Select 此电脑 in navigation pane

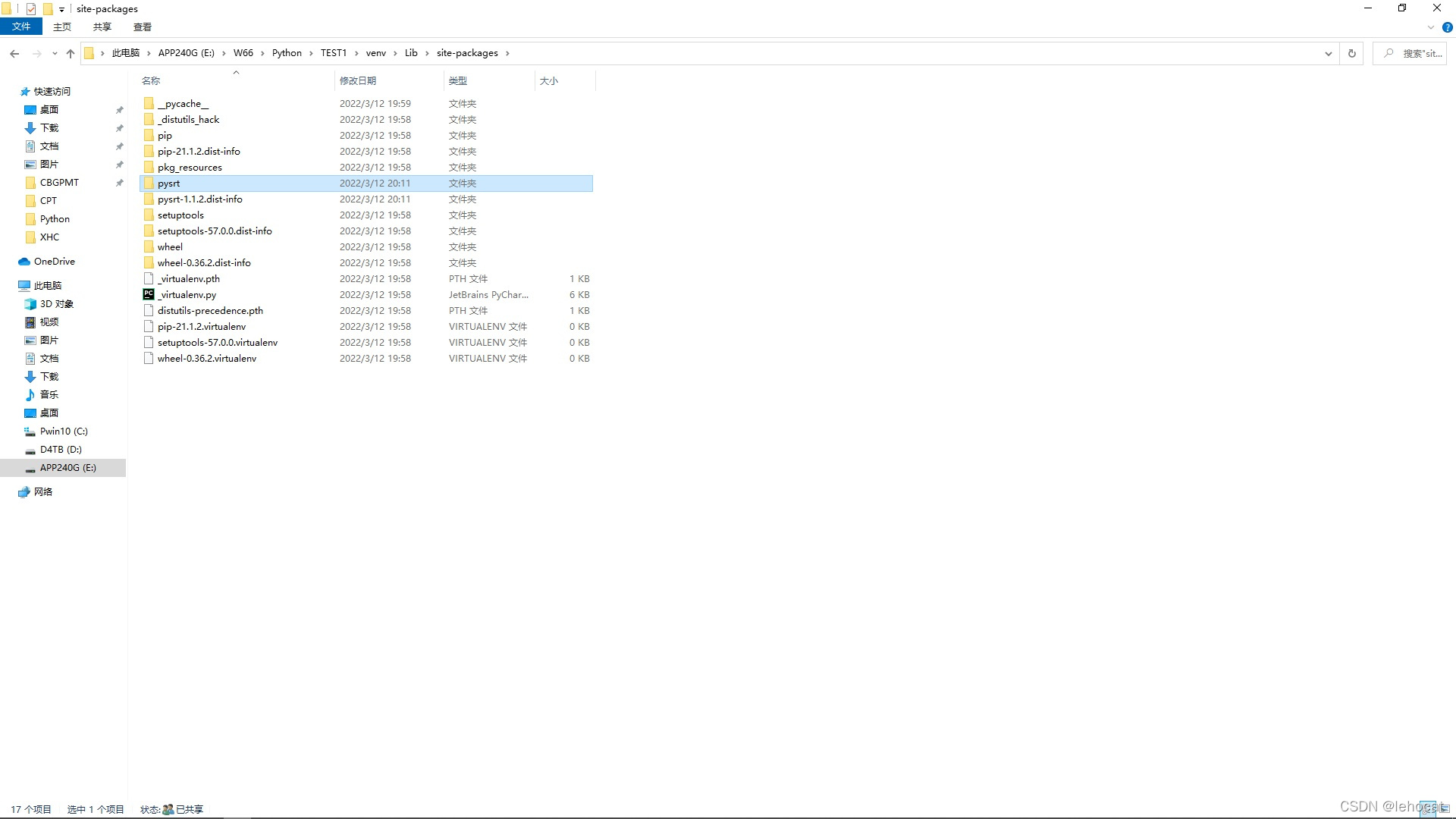(48, 286)
